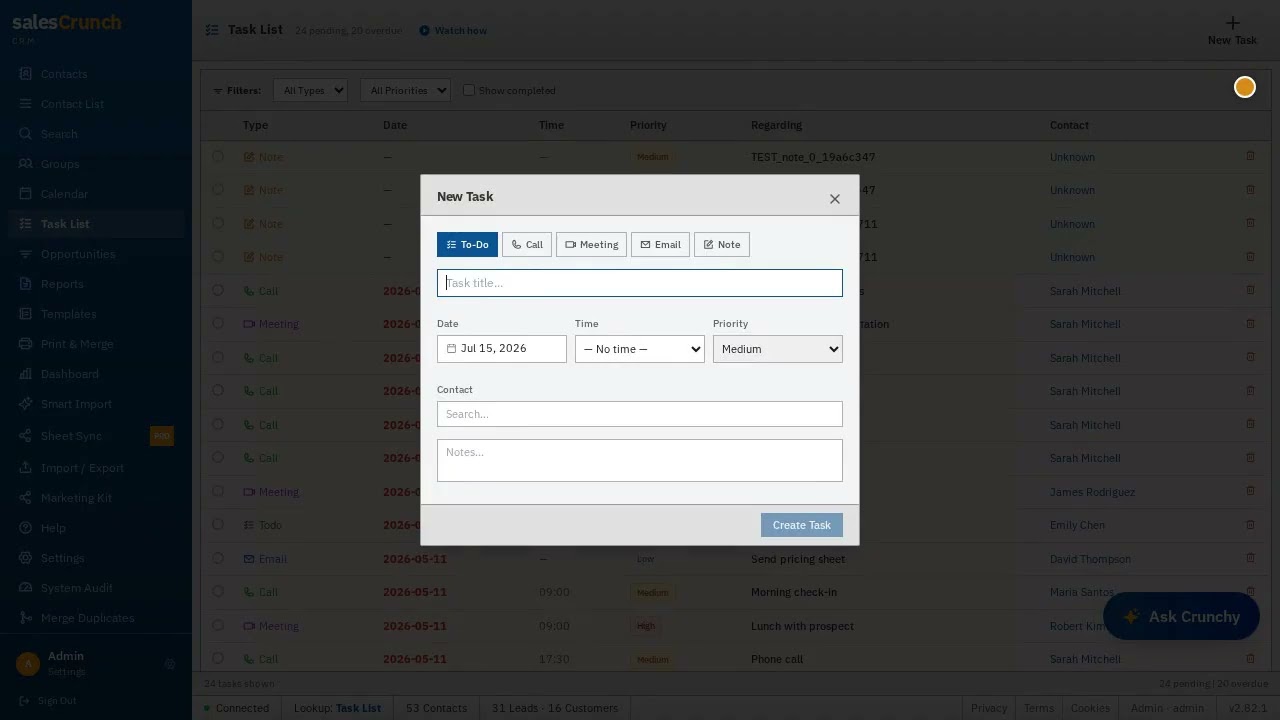Click the System Audit sidebar icon
Screen dimensions: 1280x720
click(x=25, y=588)
